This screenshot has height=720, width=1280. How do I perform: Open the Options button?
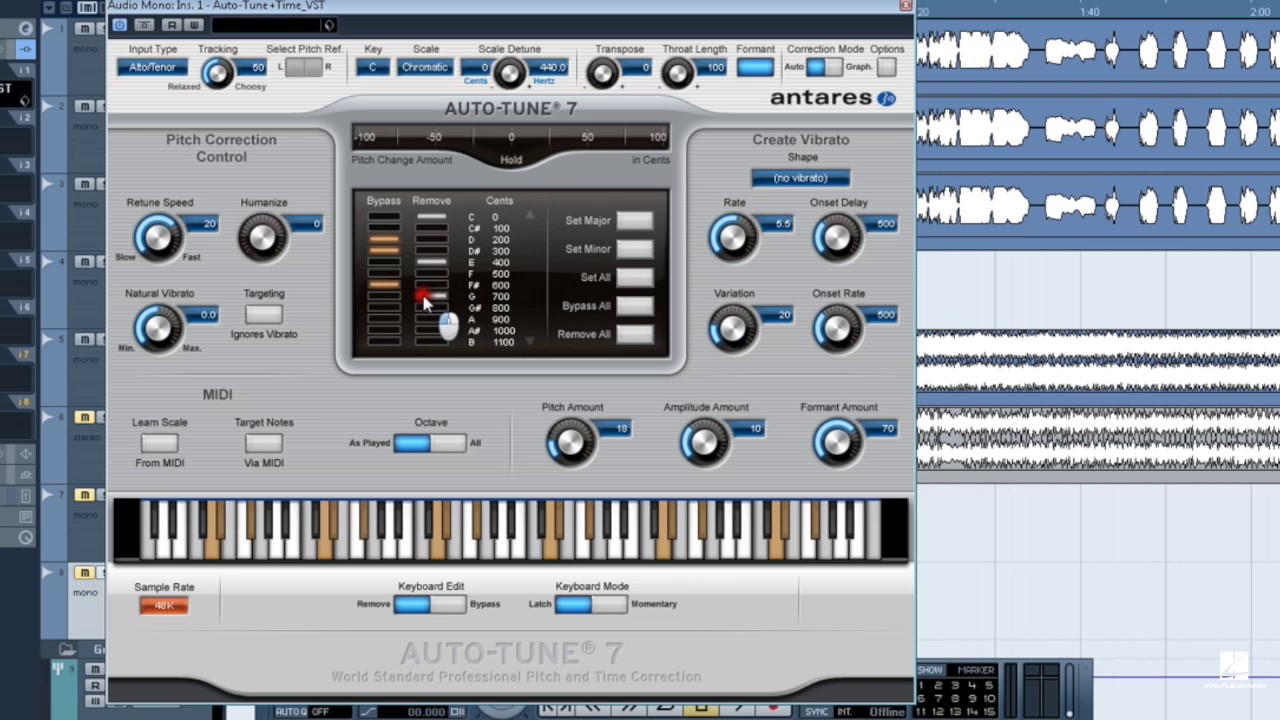(x=886, y=67)
